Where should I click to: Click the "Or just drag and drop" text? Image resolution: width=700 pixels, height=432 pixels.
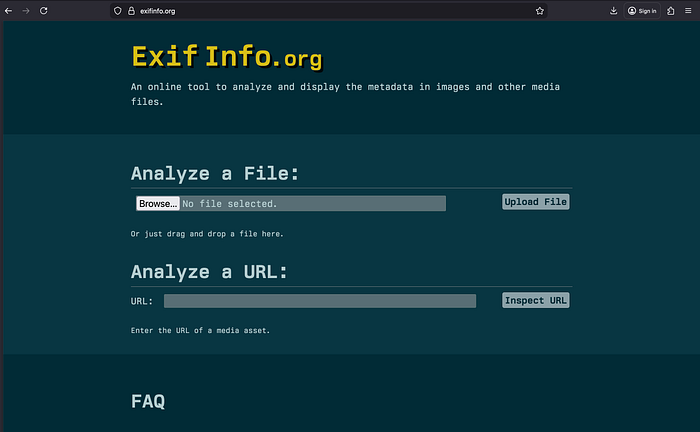207,234
